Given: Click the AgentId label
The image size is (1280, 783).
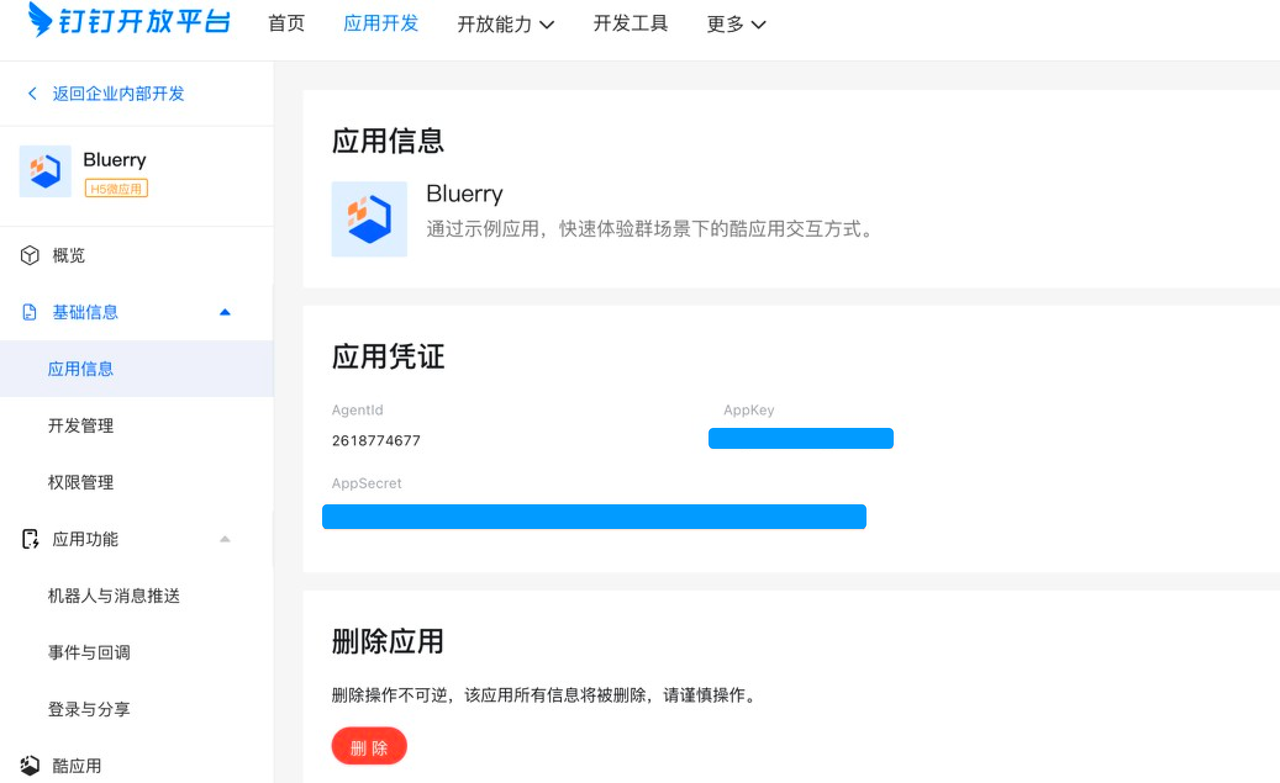Looking at the screenshot, I should click(358, 410).
